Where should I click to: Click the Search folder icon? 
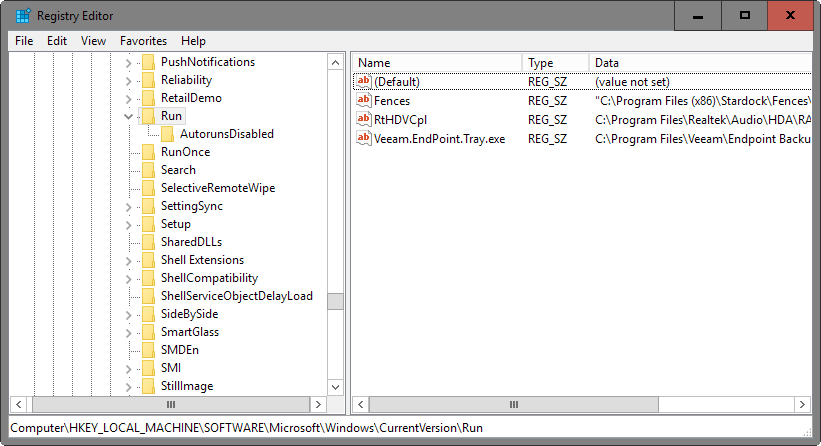149,170
